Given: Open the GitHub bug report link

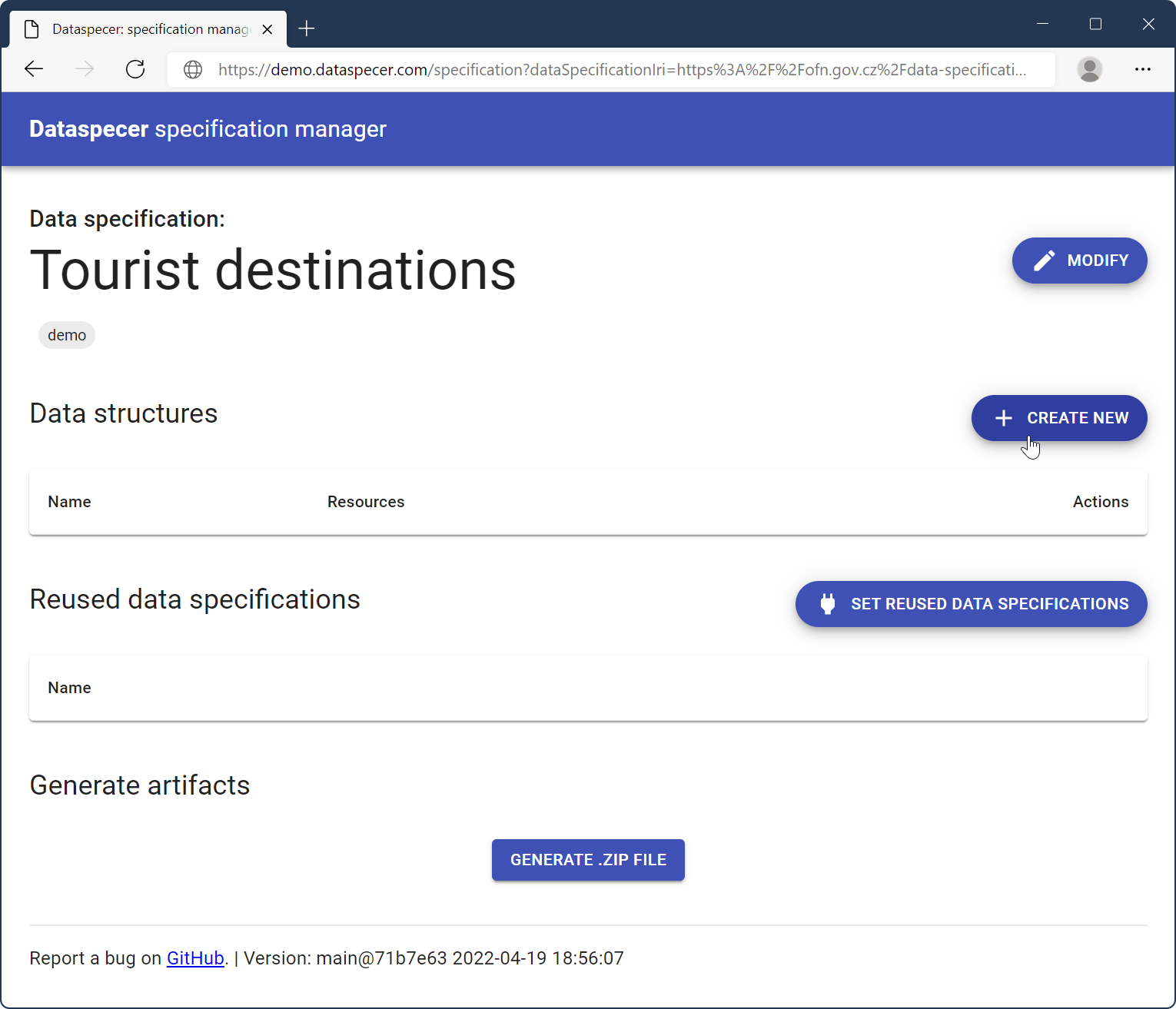Looking at the screenshot, I should tap(195, 958).
